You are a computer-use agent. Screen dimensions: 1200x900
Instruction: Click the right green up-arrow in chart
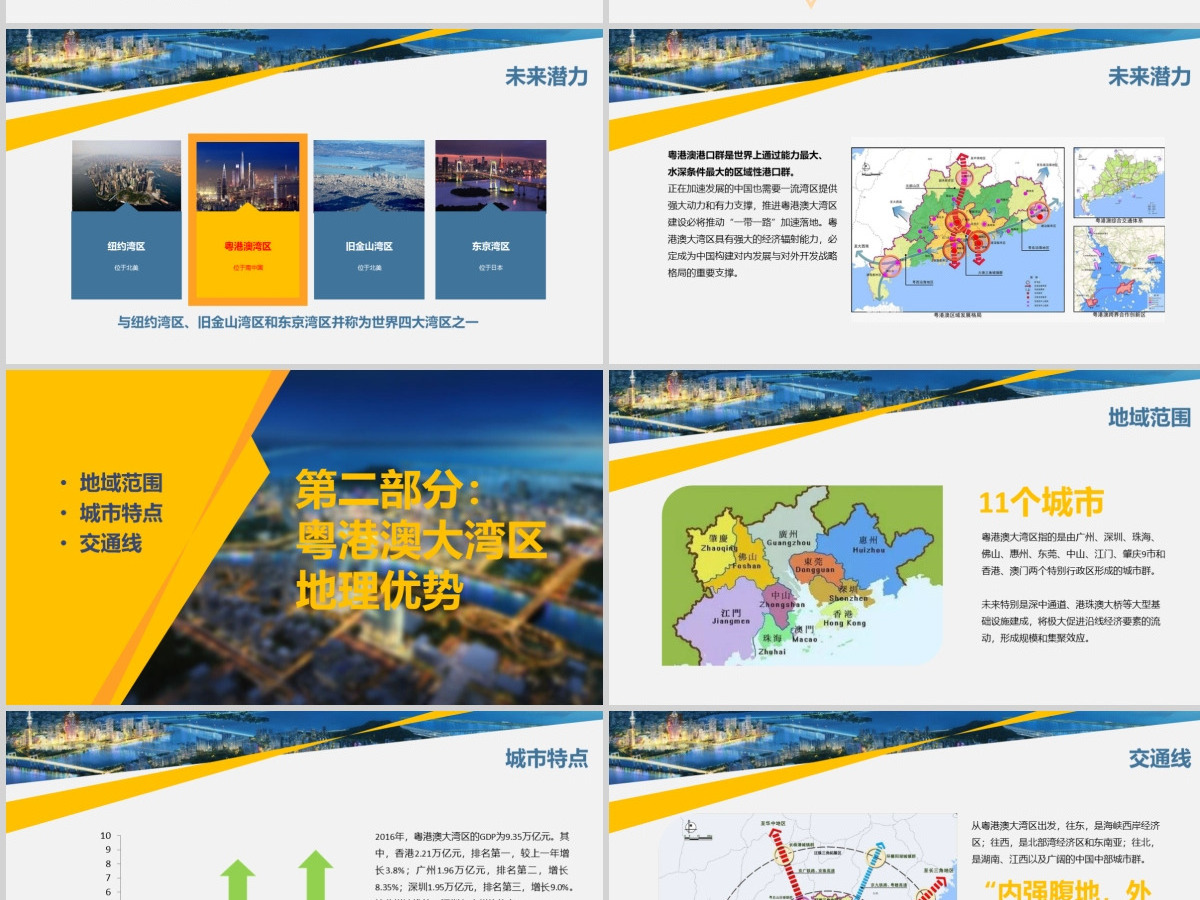click(x=315, y=875)
